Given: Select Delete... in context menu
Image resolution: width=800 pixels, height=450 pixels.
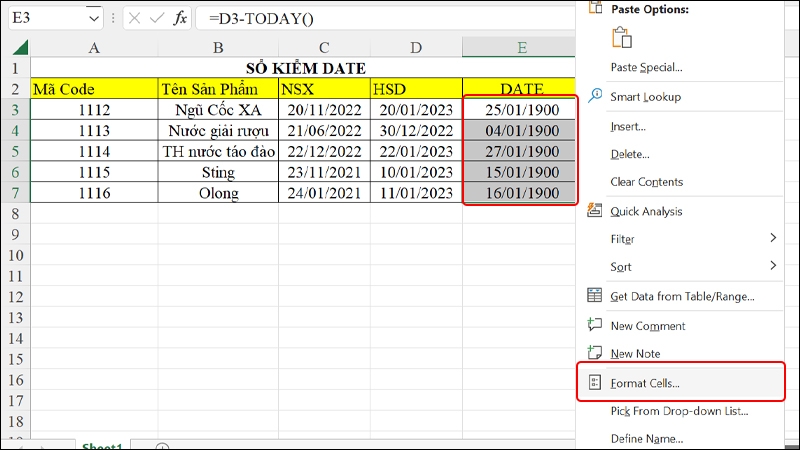Looking at the screenshot, I should [630, 154].
